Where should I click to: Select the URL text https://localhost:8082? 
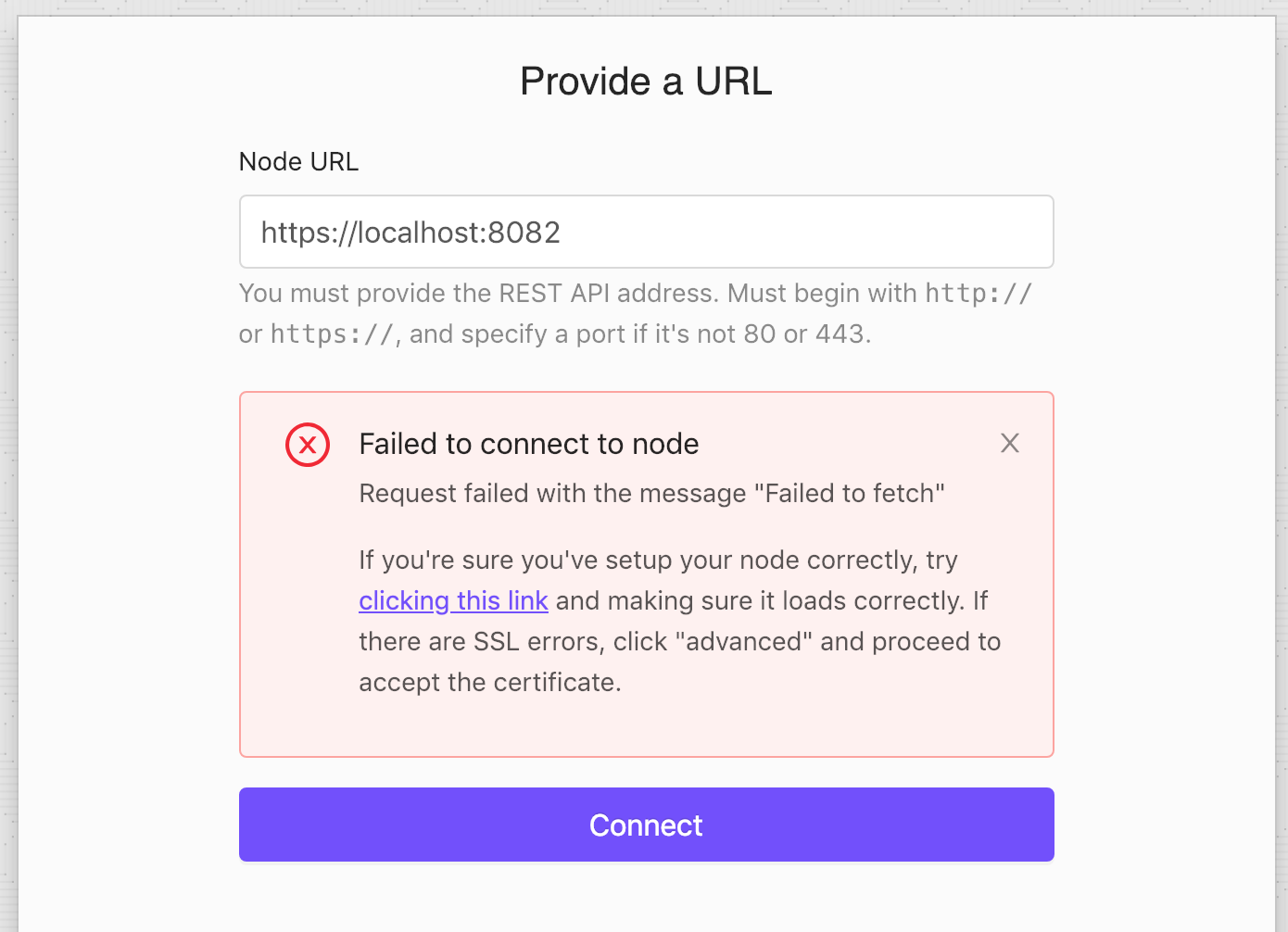[410, 232]
